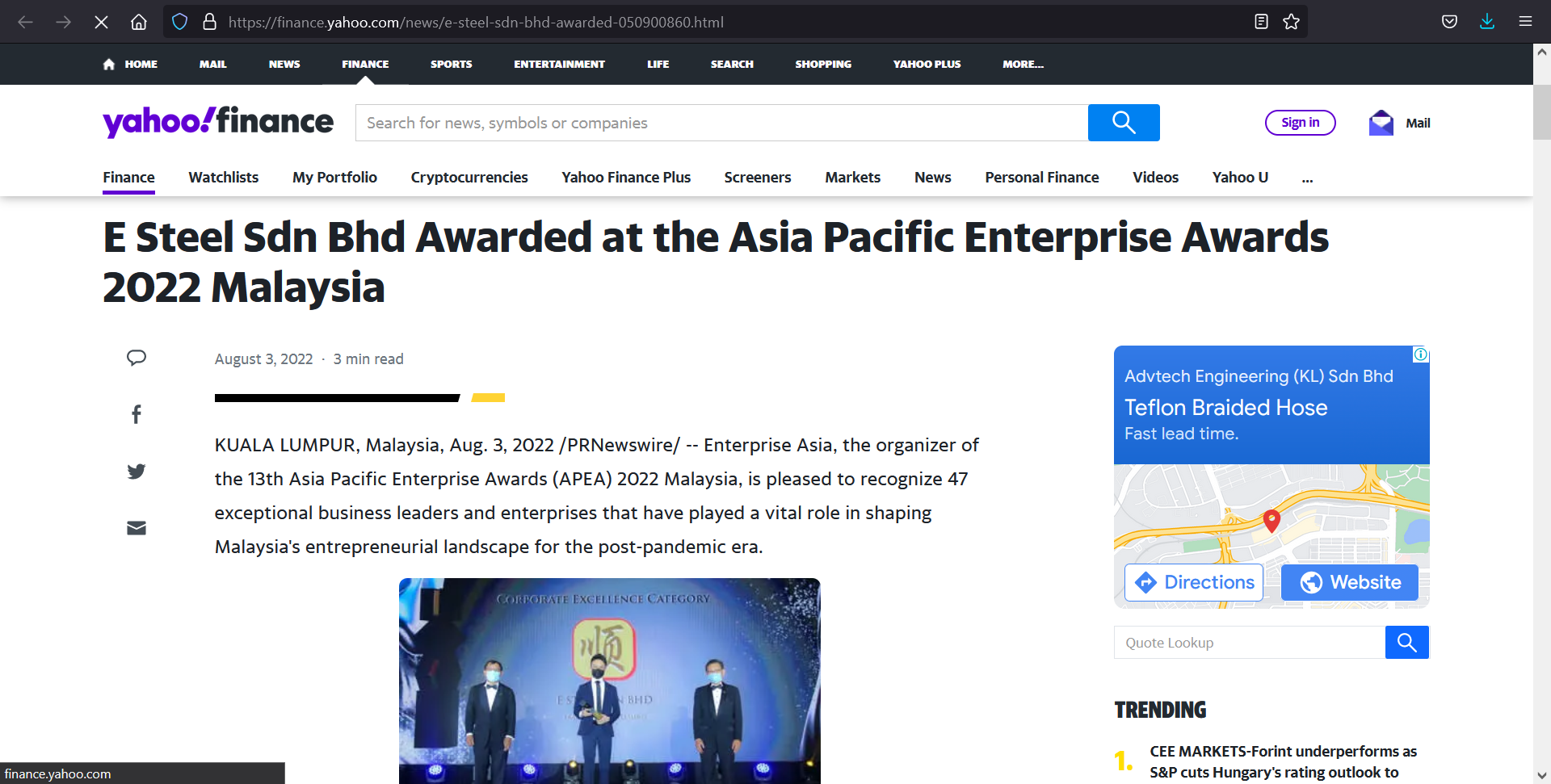The image size is (1551, 784).
Task: Click the Yahoo Finance logo
Action: point(218,122)
